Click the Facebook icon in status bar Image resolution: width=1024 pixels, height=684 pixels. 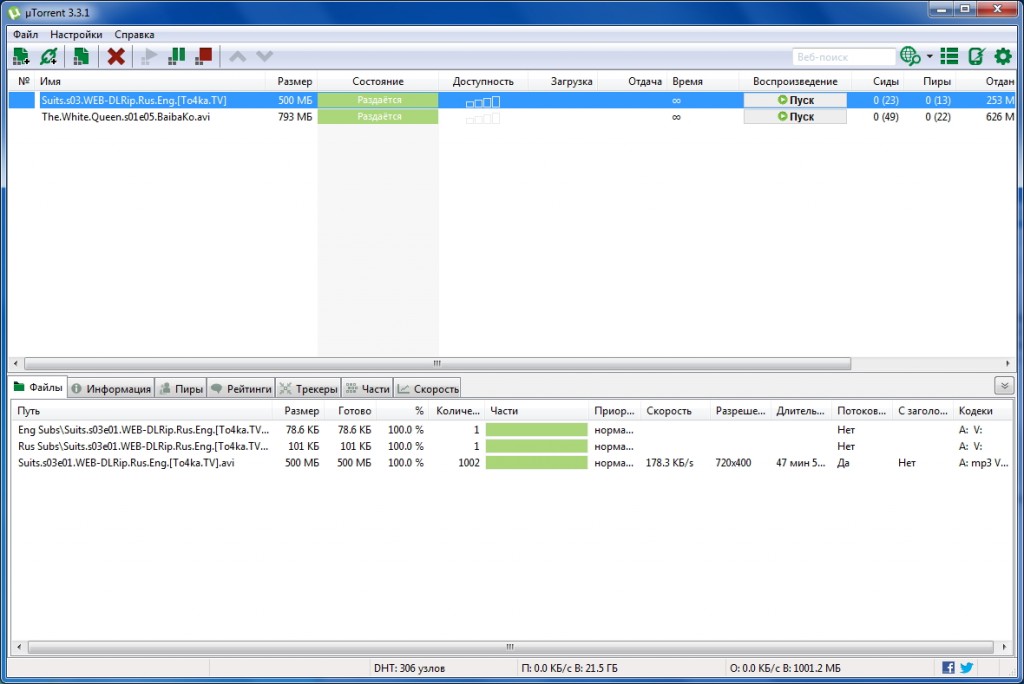(948, 668)
